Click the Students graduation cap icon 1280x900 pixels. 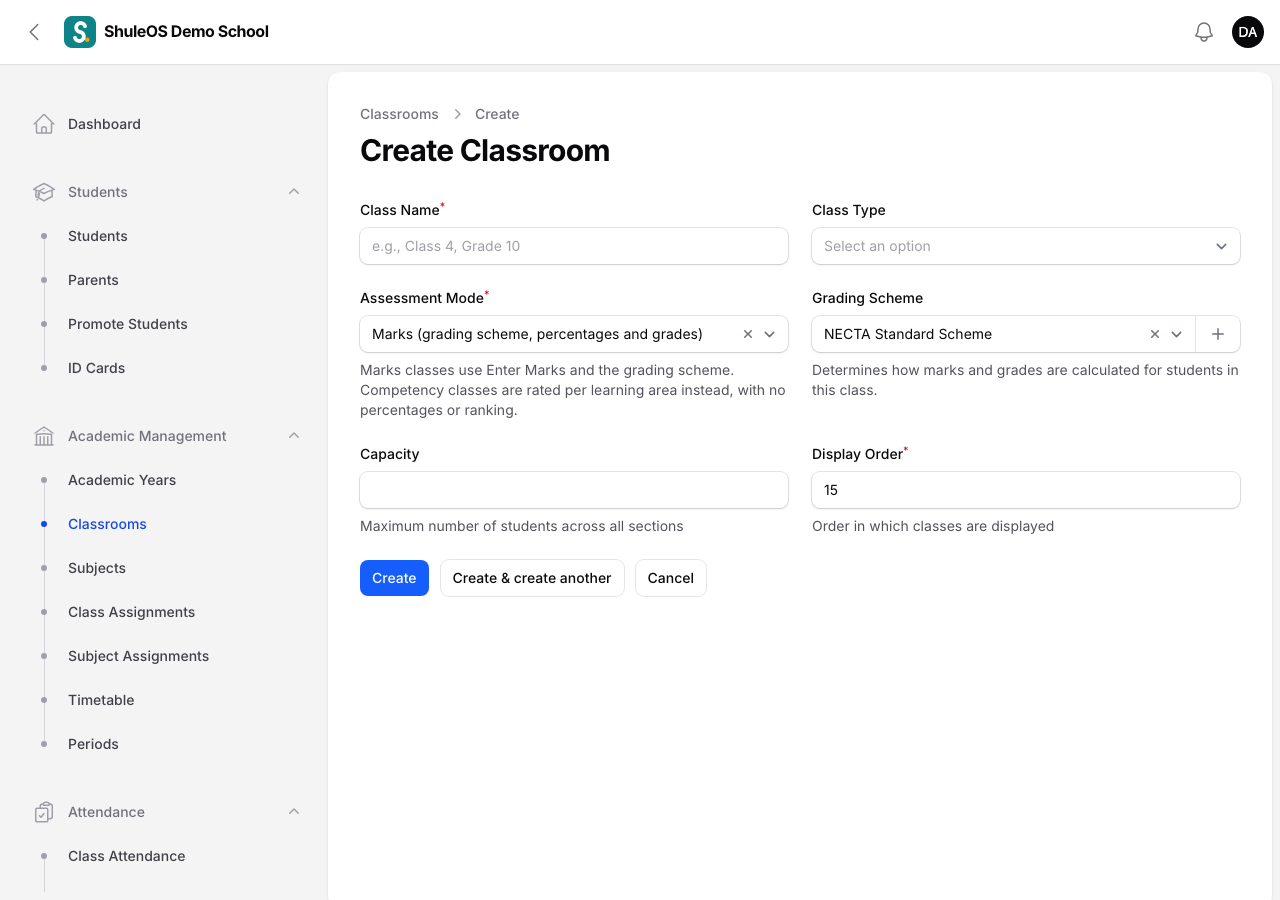pyautogui.click(x=44, y=192)
